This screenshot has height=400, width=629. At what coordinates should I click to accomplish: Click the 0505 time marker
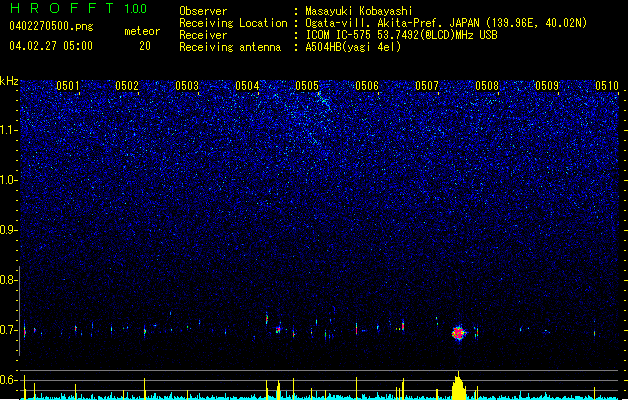coord(307,86)
